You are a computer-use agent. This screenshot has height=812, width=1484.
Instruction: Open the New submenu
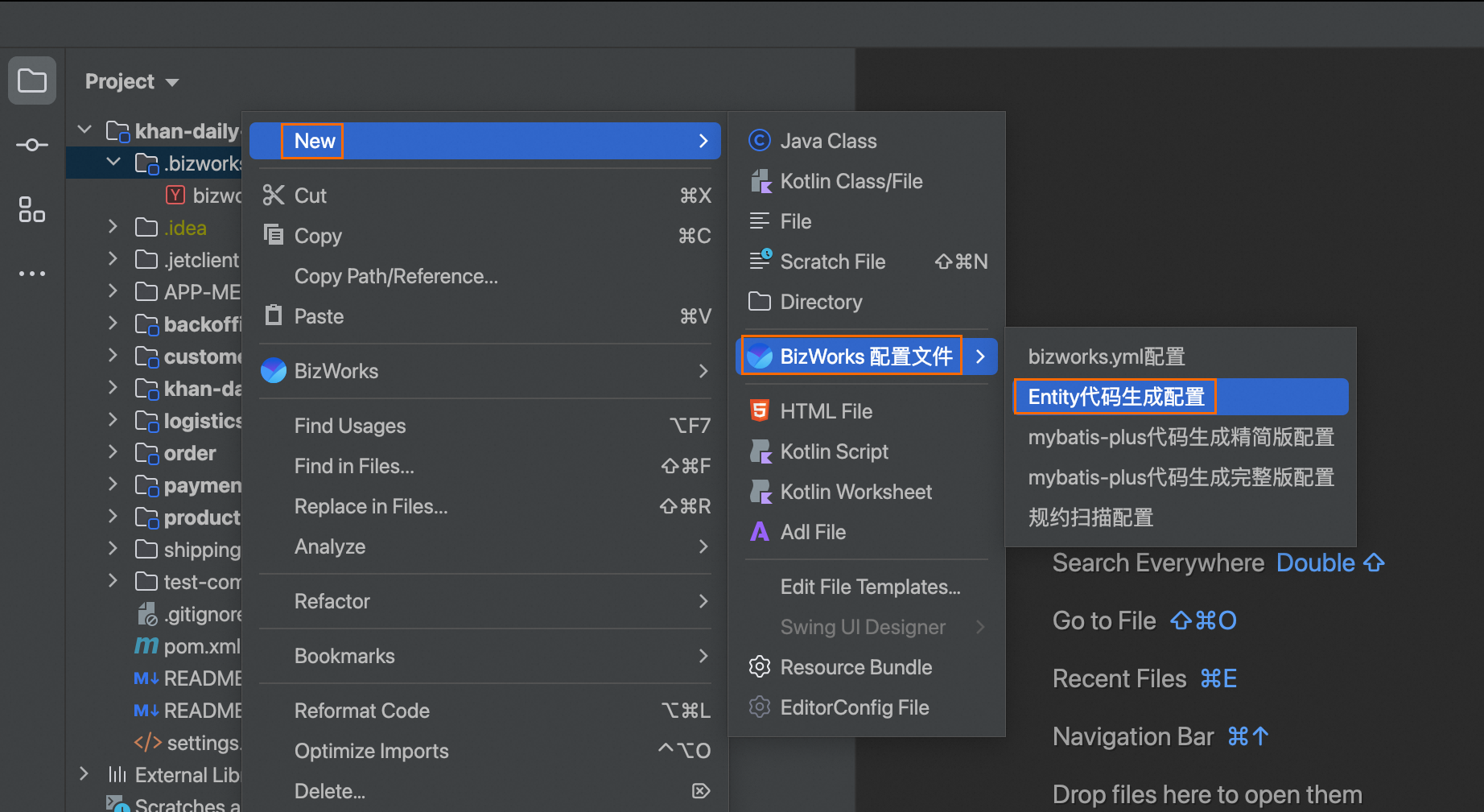pyautogui.click(x=485, y=141)
